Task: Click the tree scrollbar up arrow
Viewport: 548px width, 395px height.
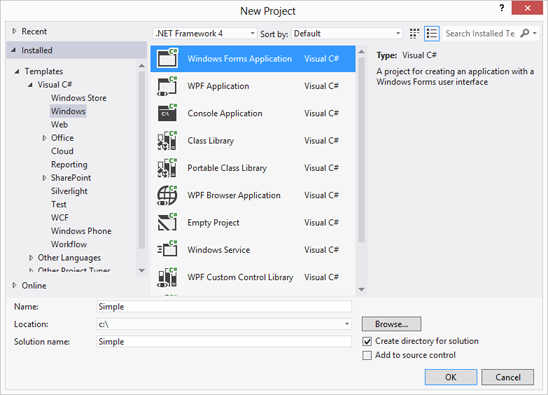Action: [x=142, y=65]
